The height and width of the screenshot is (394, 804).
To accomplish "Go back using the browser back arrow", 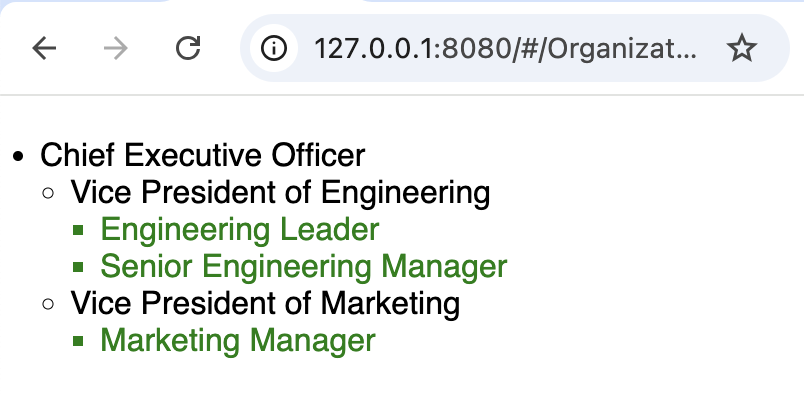I will [44, 49].
